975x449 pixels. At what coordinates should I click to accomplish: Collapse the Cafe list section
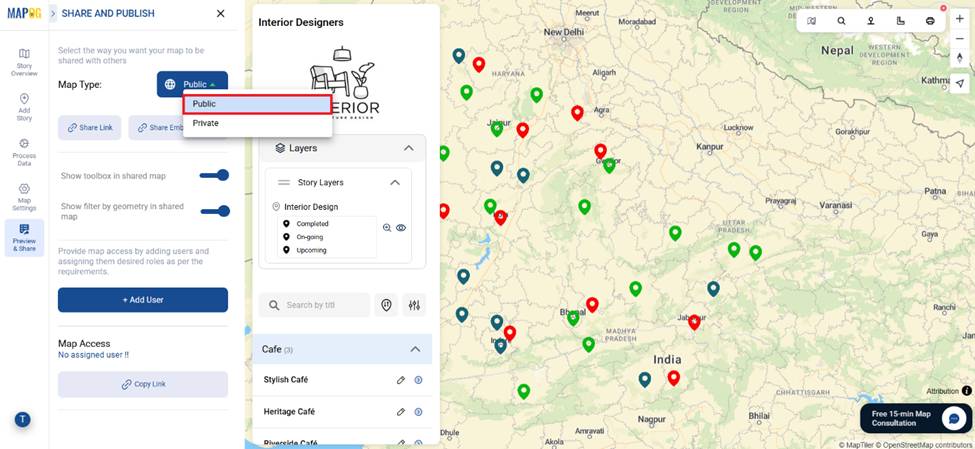tap(415, 349)
